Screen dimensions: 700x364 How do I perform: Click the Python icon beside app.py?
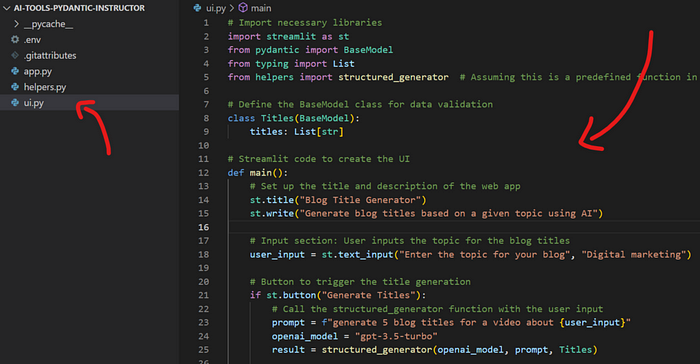pyautogui.click(x=15, y=71)
